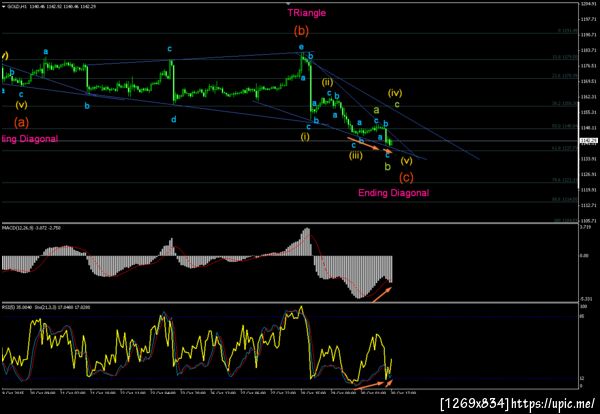Select the current price marker on price axis
The height and width of the screenshot is (414, 600).
click(589, 141)
